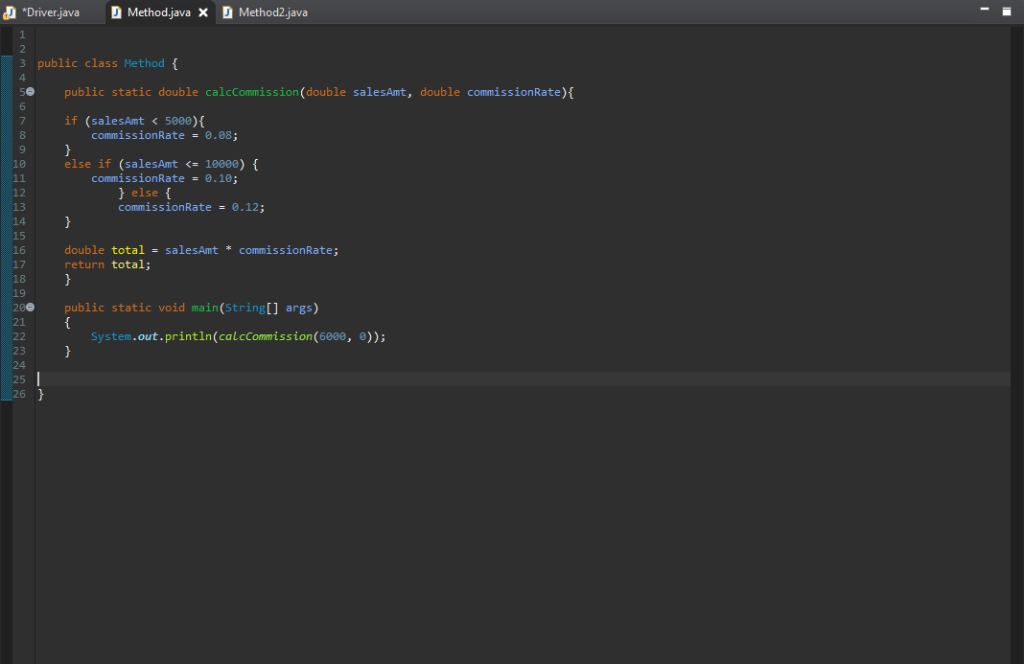Collapse the calcCommission method fold marker
This screenshot has height=664, width=1024.
click(x=30, y=92)
